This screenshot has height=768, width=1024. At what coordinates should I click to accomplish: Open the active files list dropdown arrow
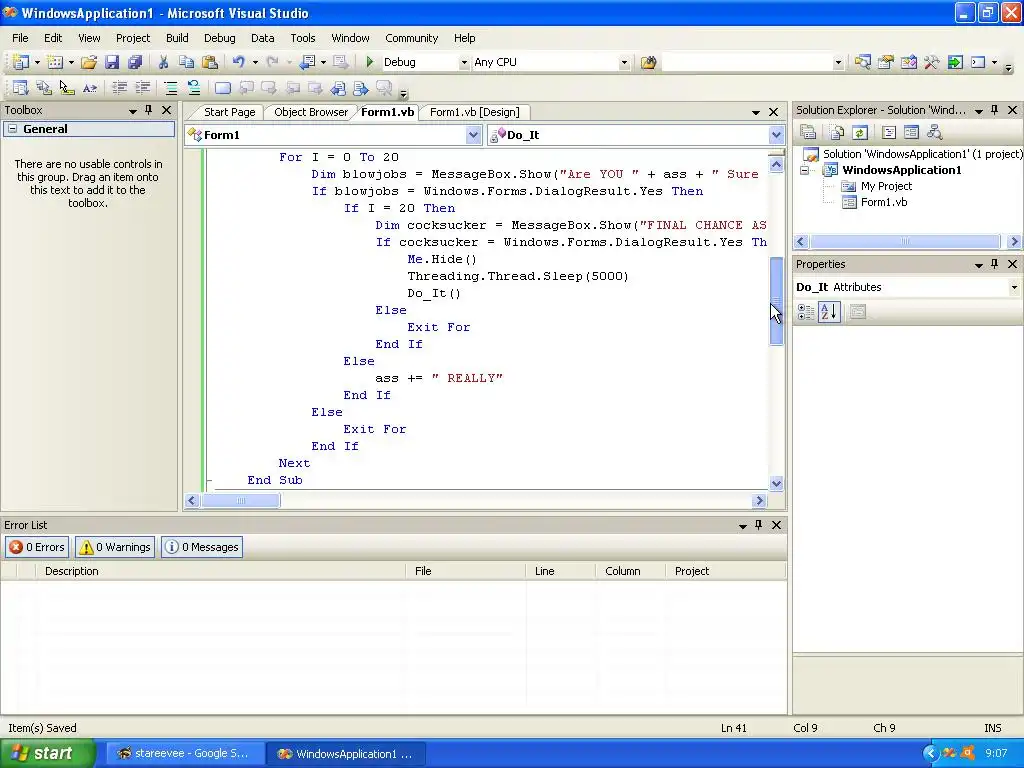pos(756,112)
